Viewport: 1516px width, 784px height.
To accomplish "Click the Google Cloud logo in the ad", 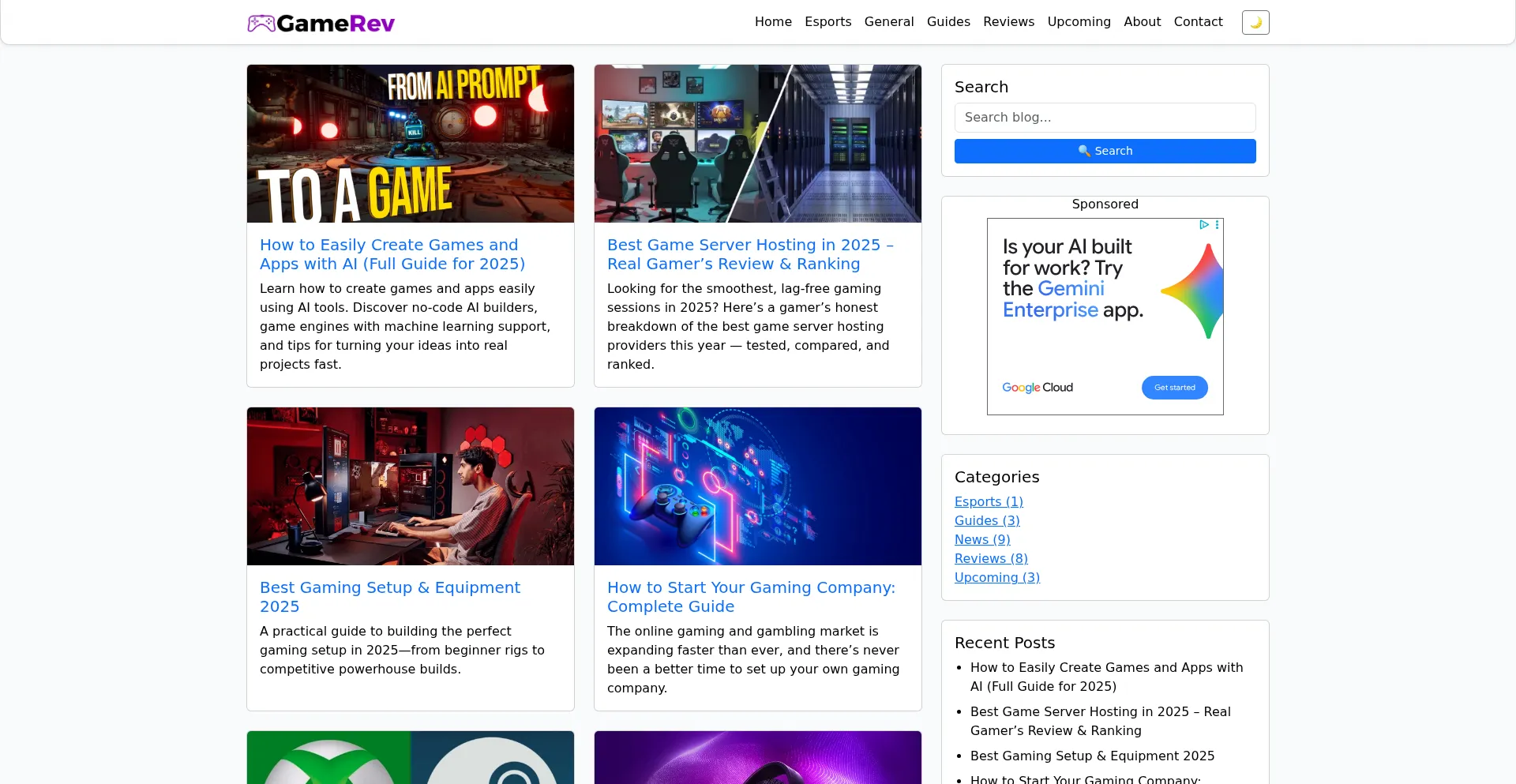I will pos(1038,388).
